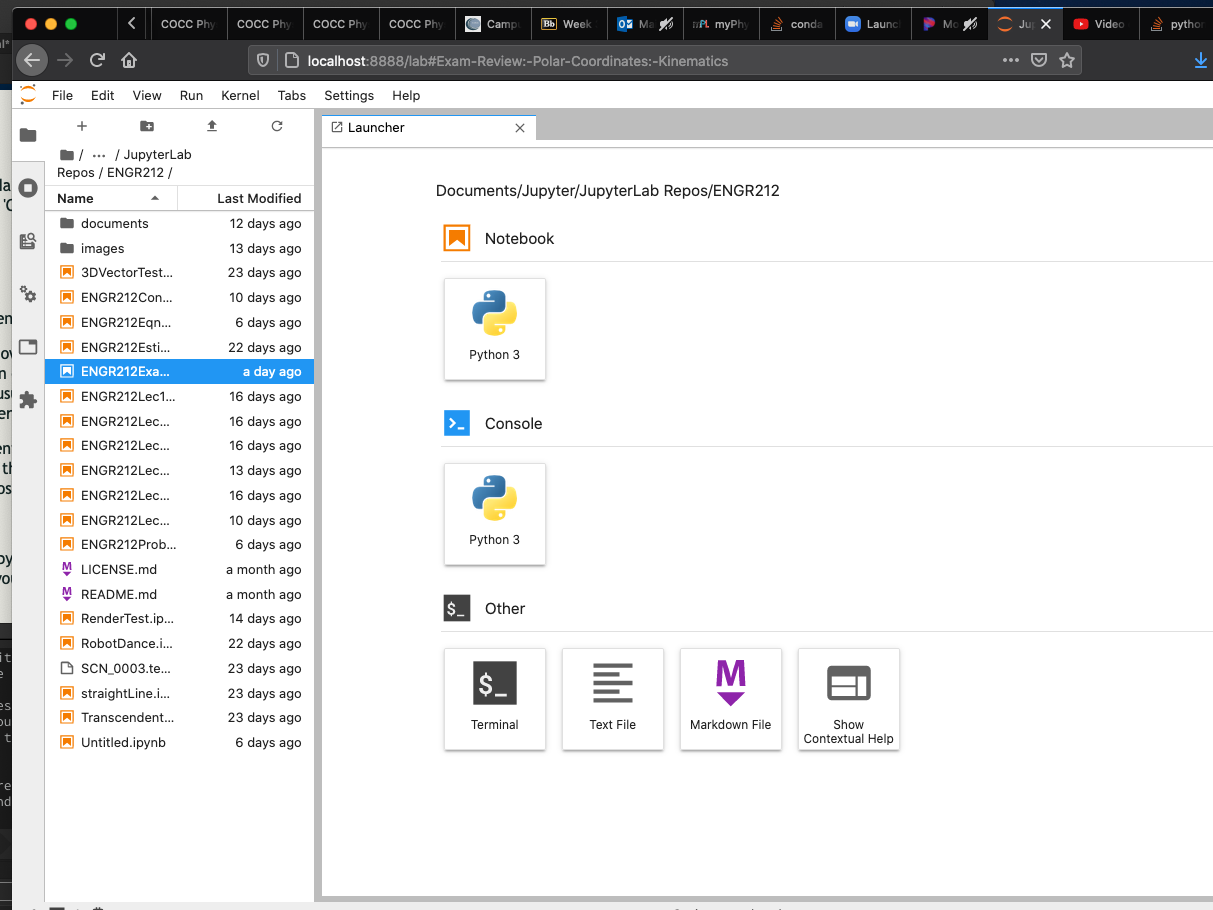Viewport: 1213px width, 910px height.
Task: Open the file browser sidebar icon
Action: pyautogui.click(x=28, y=135)
